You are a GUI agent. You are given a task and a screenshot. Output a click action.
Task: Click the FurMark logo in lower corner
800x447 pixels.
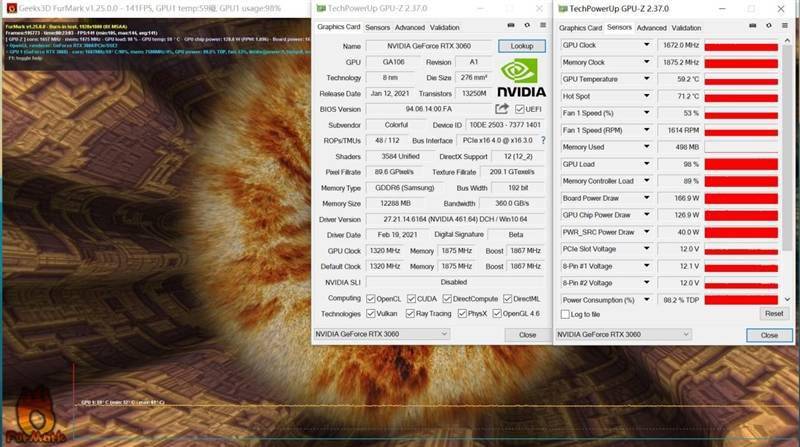coord(35,417)
